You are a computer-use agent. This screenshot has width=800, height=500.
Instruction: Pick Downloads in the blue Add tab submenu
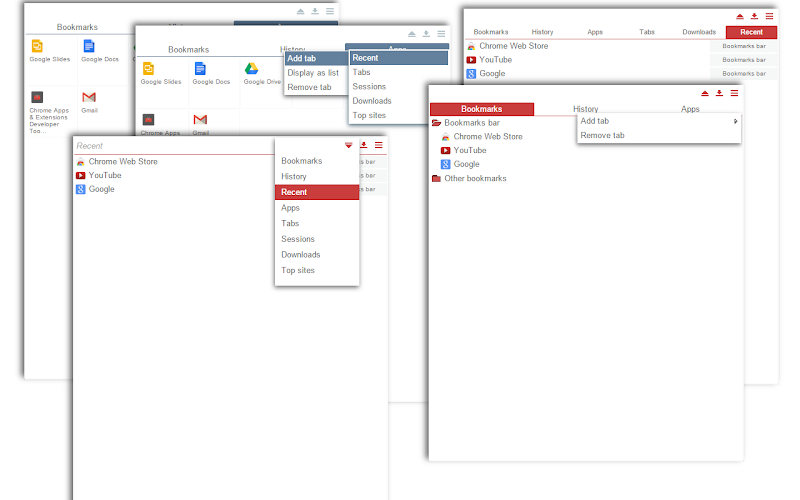tap(398, 101)
